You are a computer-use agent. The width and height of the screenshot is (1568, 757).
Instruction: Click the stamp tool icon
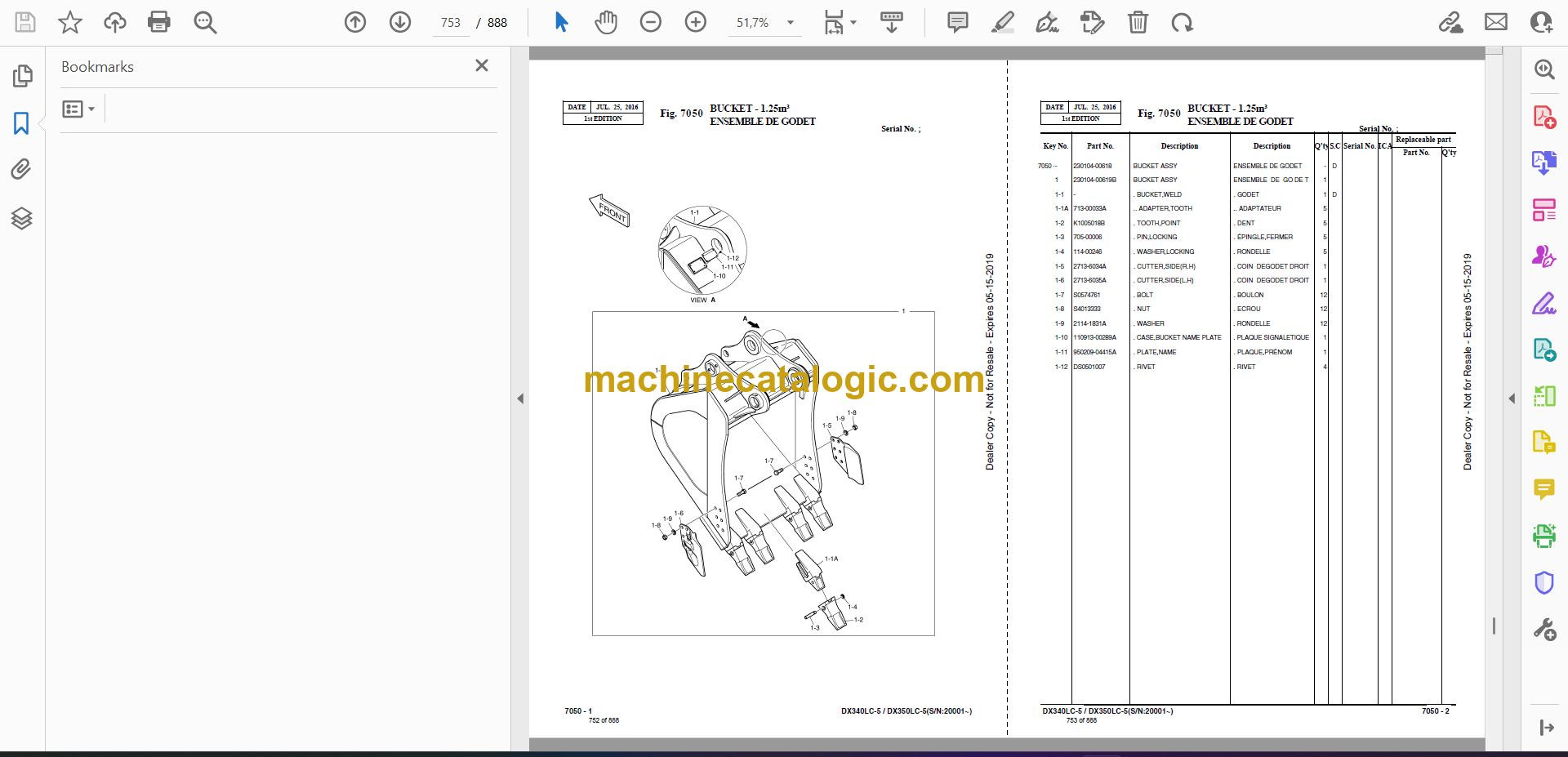(1093, 22)
